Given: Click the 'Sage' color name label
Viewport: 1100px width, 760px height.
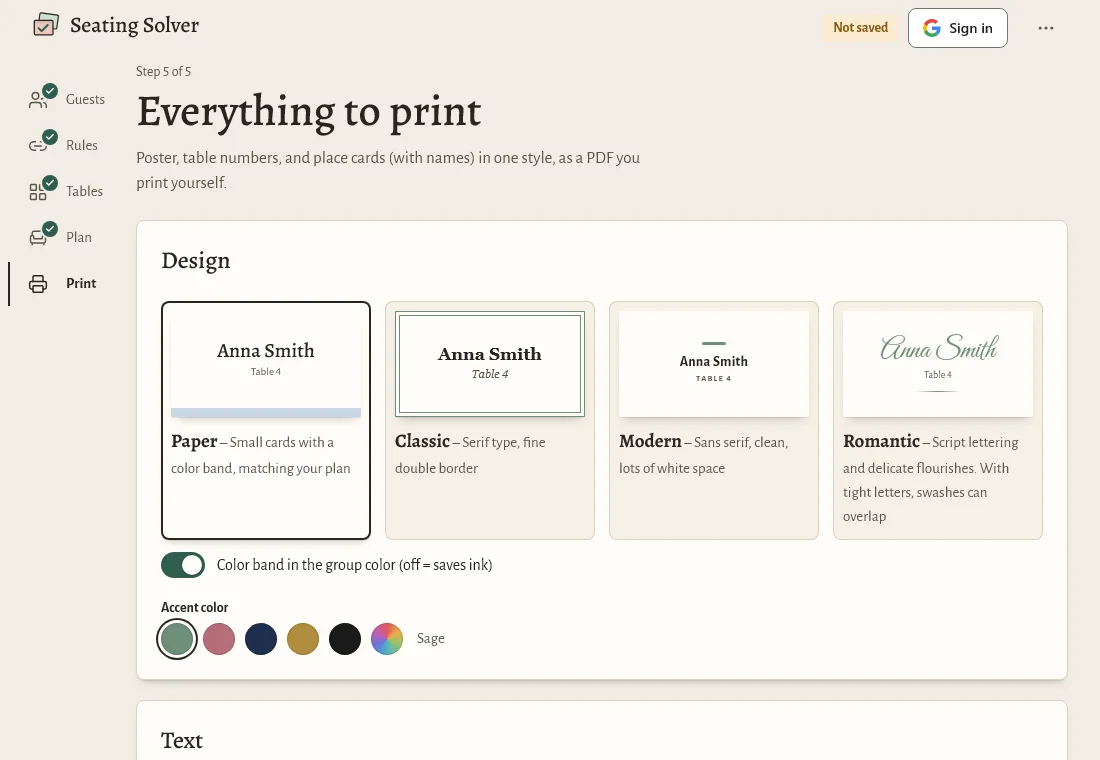Looking at the screenshot, I should (x=431, y=639).
